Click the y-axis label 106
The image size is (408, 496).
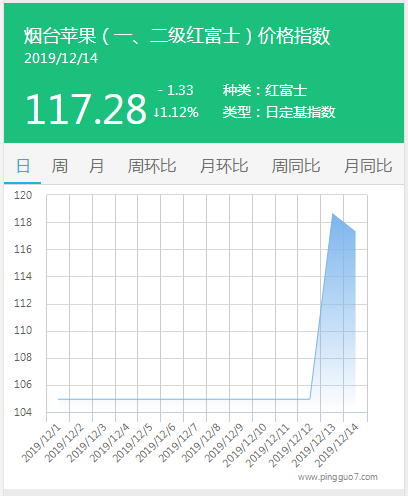tap(23, 384)
